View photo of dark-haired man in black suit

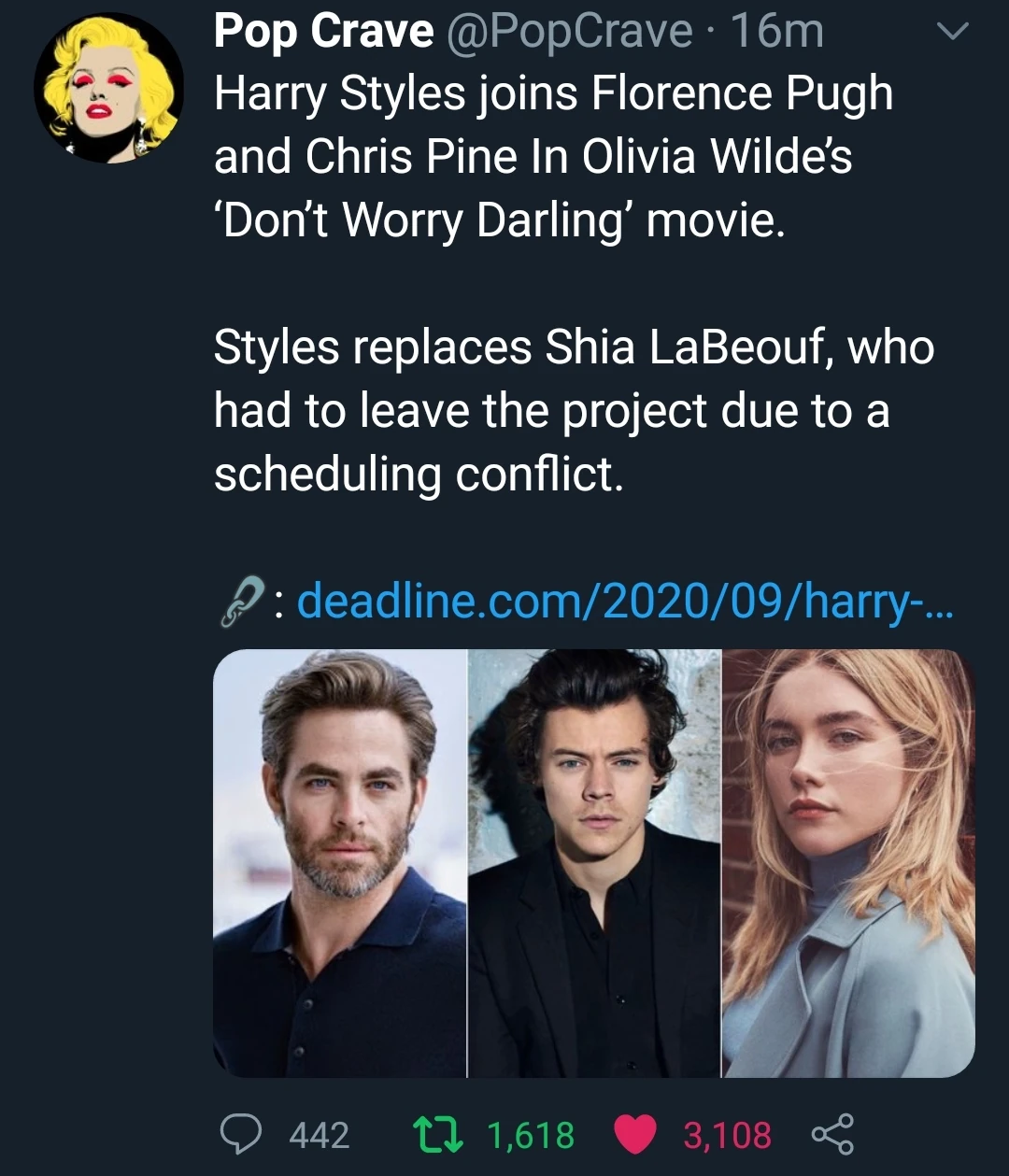pyautogui.click(x=594, y=863)
